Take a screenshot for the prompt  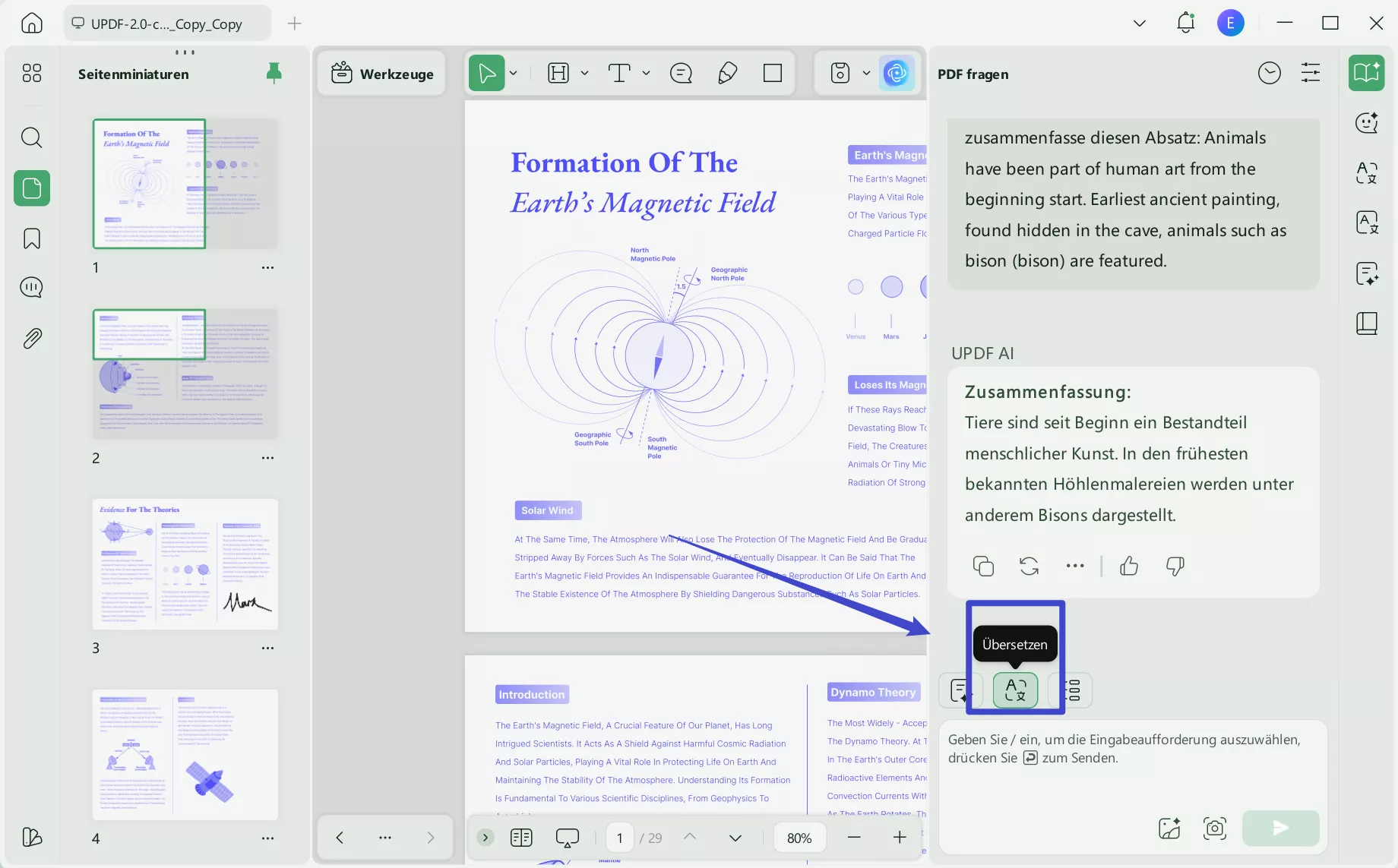coord(1215,828)
